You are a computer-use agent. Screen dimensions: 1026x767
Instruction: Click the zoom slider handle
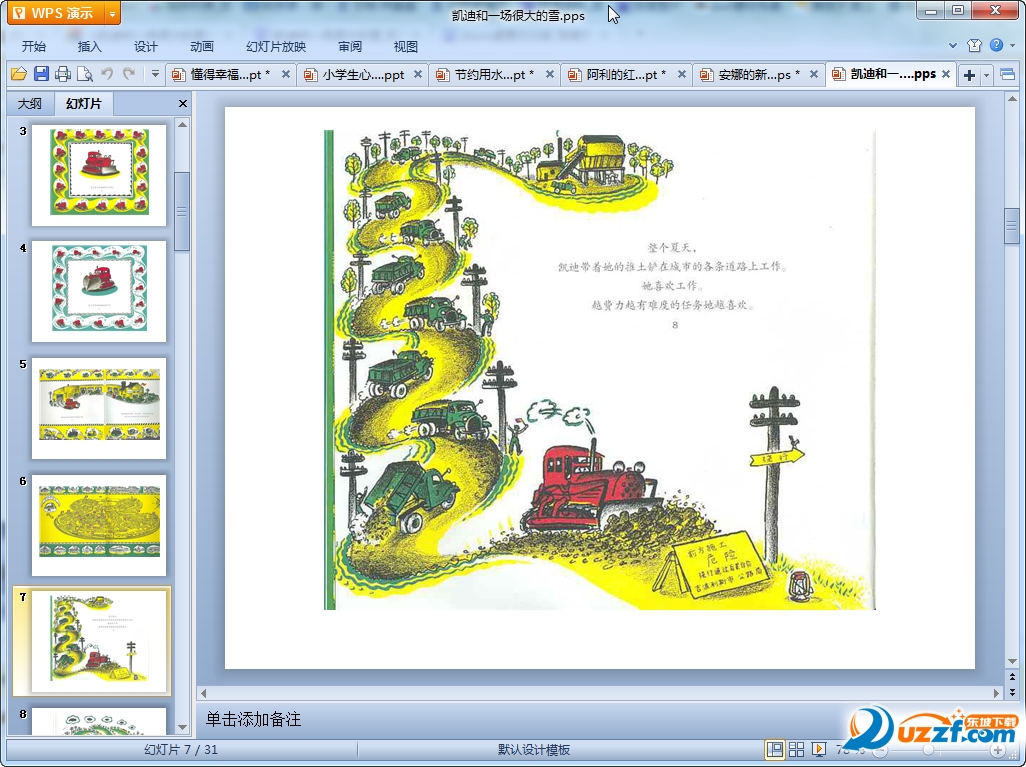click(929, 750)
